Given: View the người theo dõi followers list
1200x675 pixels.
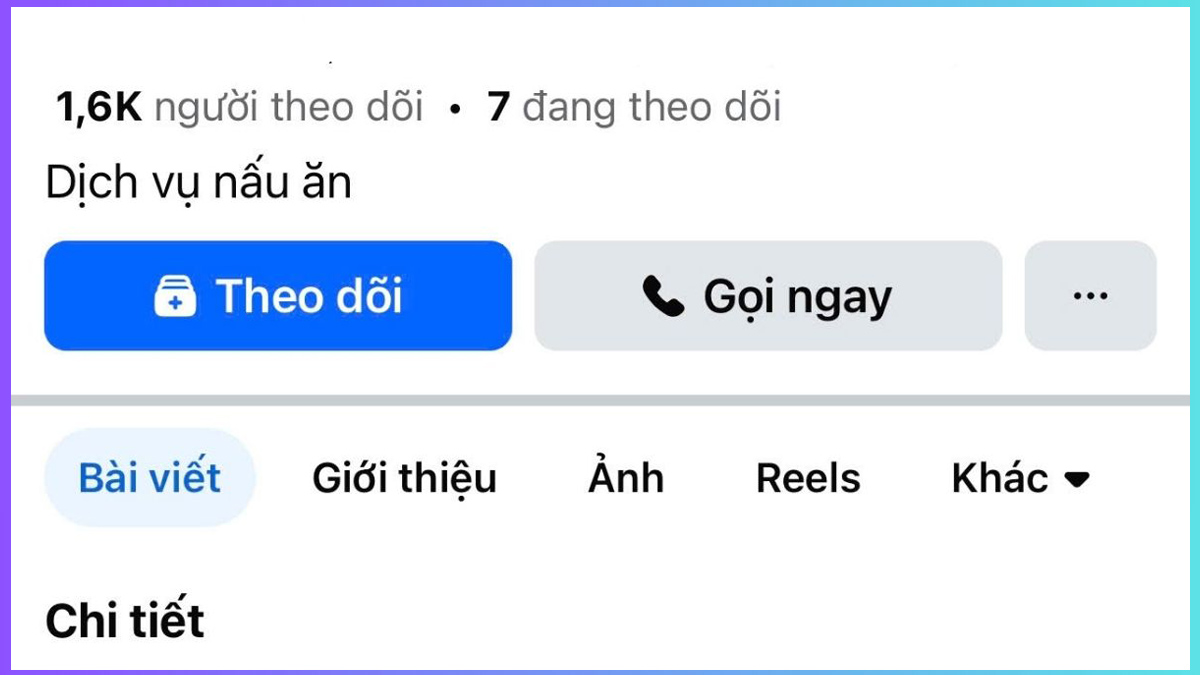Looking at the screenshot, I should click(x=289, y=107).
